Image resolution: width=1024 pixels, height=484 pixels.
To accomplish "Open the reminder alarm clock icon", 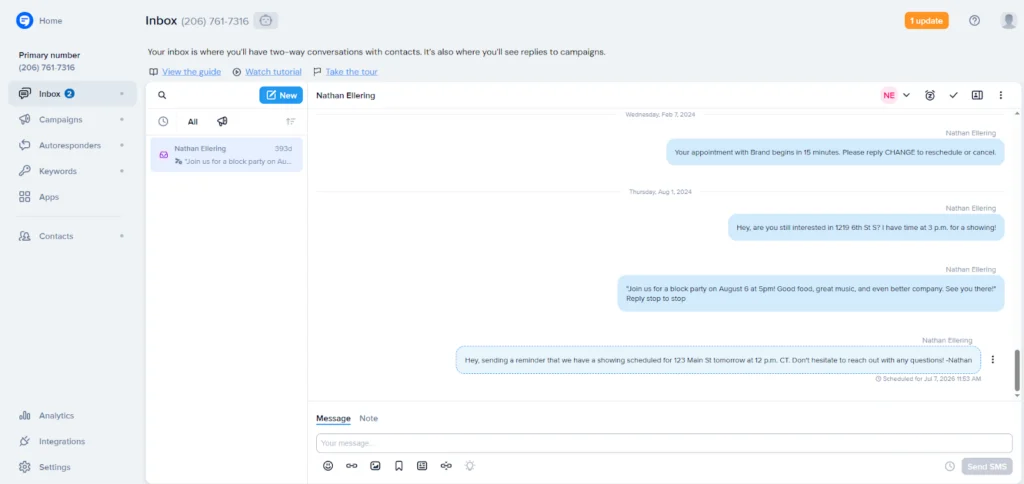I will pos(930,95).
